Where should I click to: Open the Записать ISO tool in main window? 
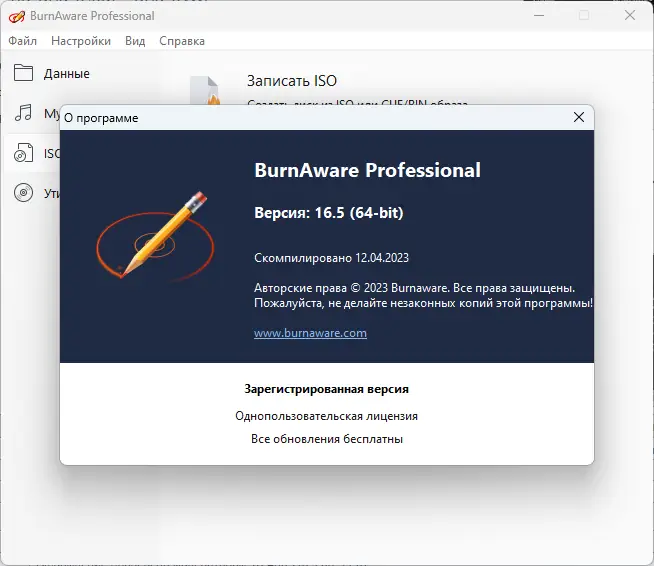pyautogui.click(x=292, y=81)
